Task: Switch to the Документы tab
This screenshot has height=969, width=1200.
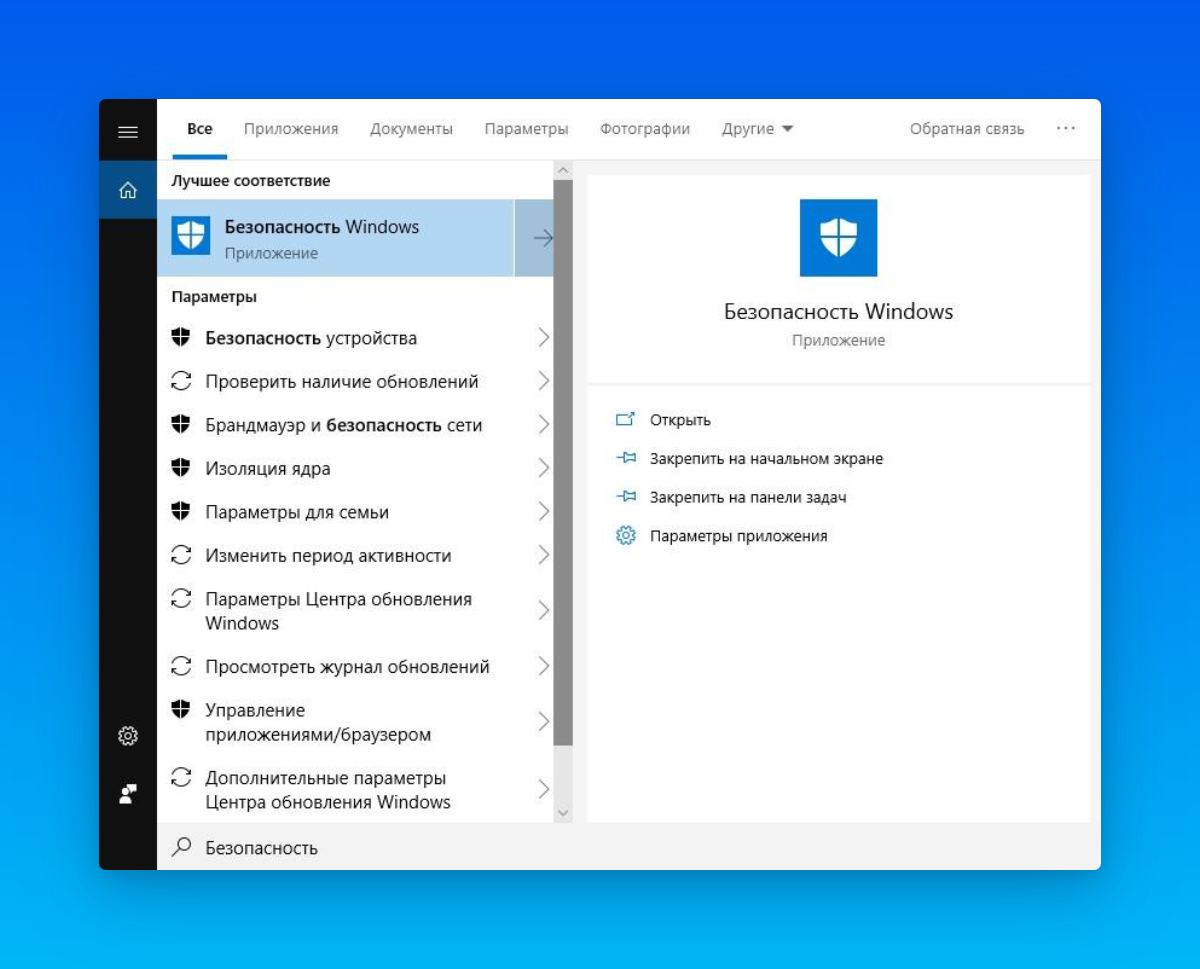Action: click(411, 129)
